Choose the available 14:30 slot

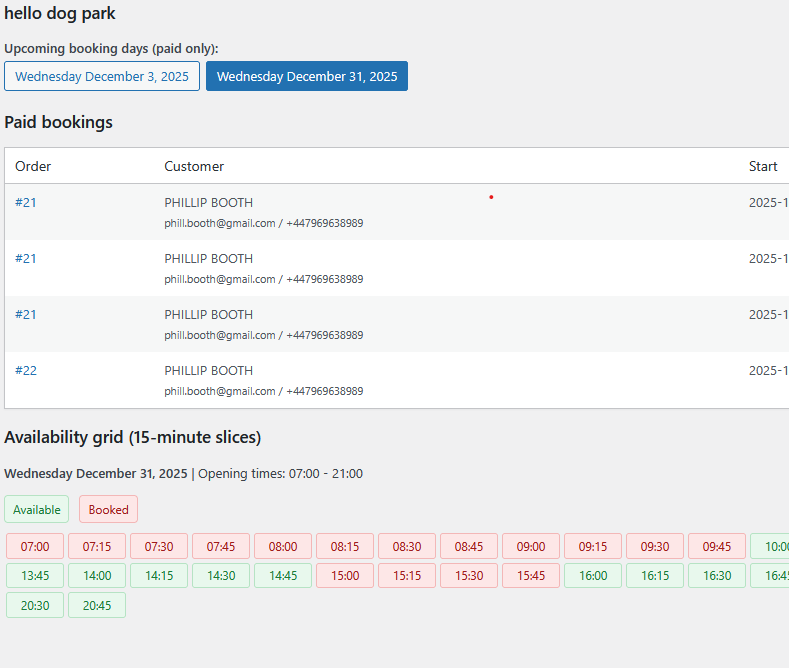221,575
